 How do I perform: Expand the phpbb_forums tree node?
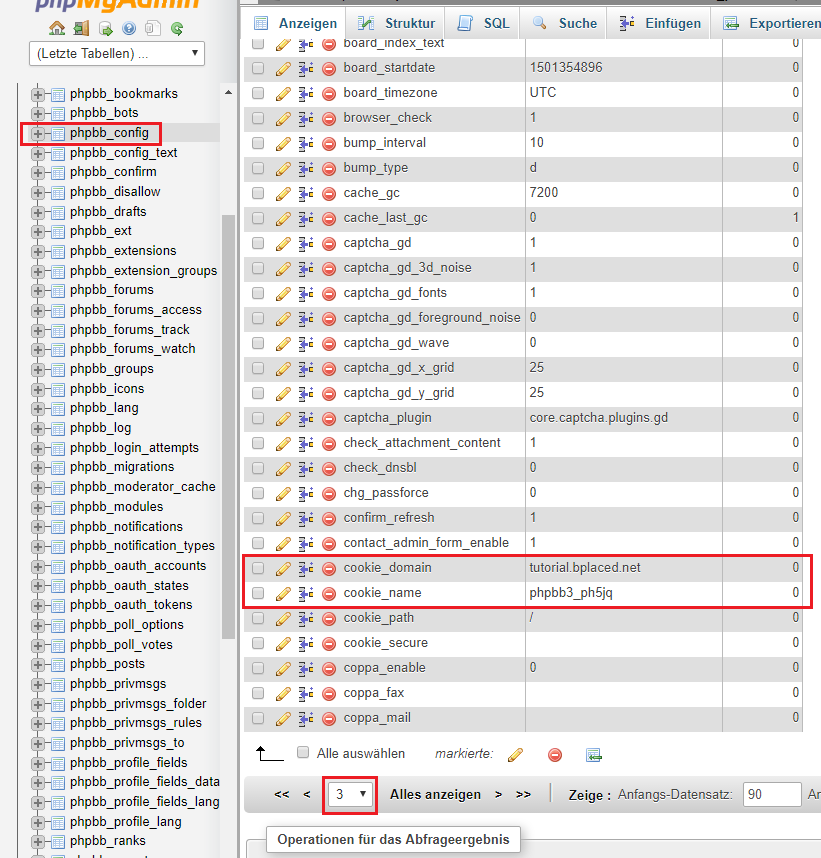click(x=39, y=290)
